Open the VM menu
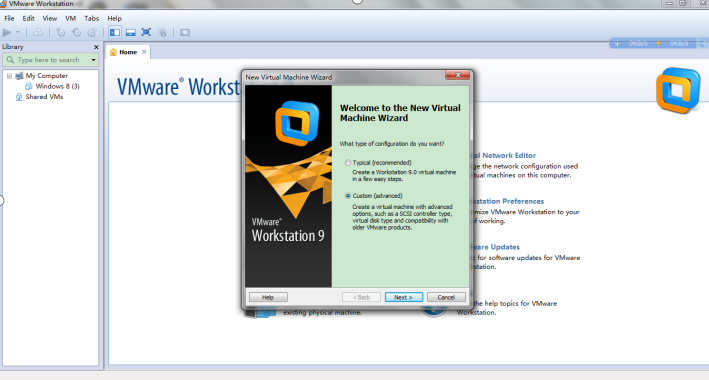The width and height of the screenshot is (709, 380). (x=70, y=19)
